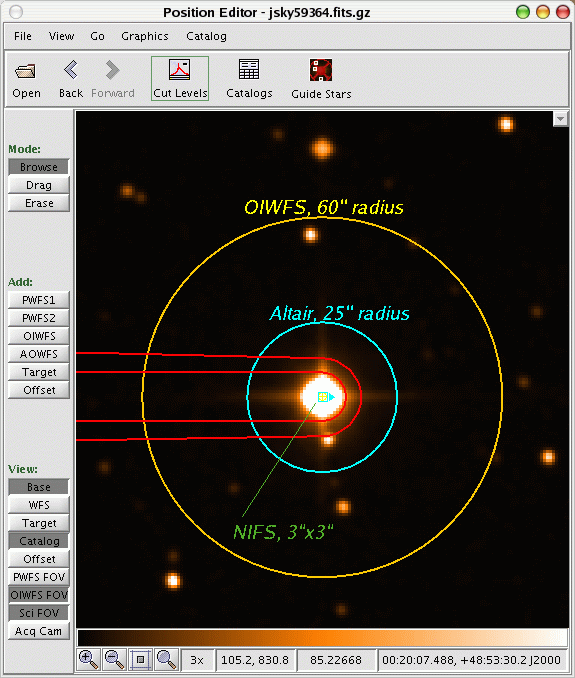
Task: Open the Cut Levels tool
Action: pos(180,79)
